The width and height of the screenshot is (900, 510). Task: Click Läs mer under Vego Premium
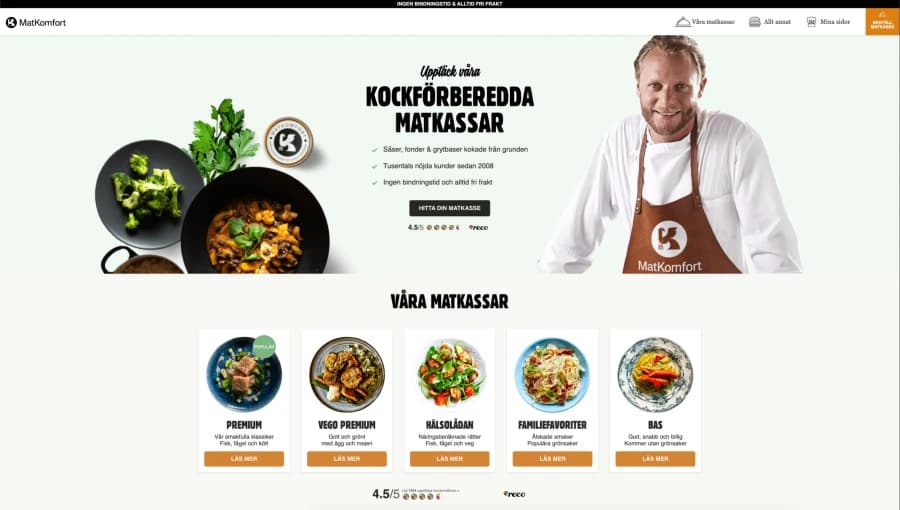347,459
